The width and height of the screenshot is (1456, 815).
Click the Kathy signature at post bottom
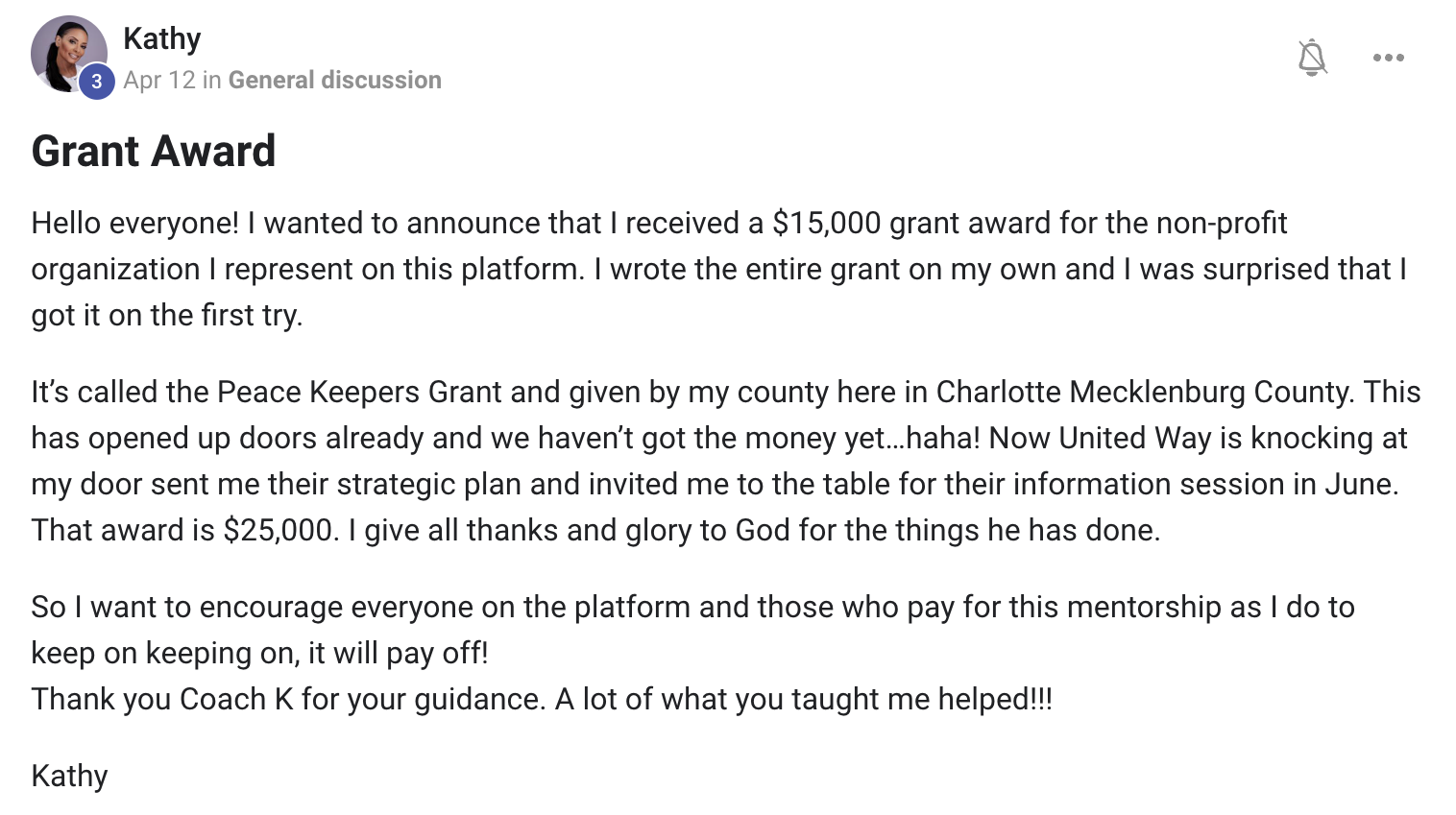click(69, 776)
